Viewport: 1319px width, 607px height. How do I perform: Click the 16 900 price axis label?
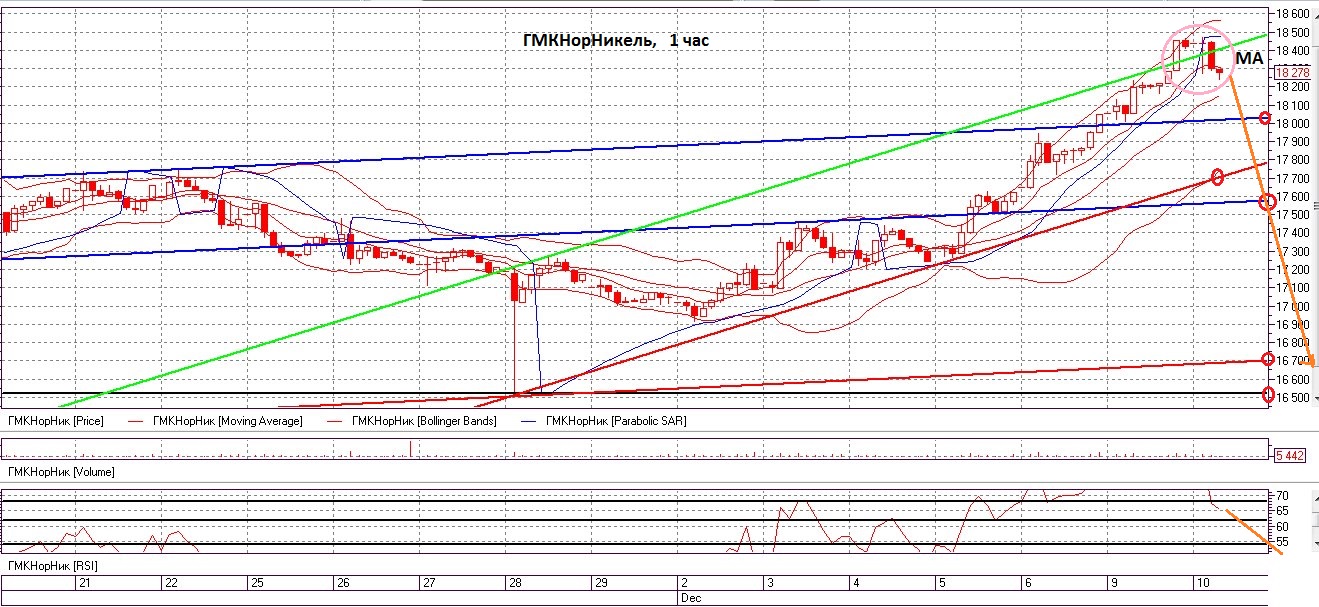tap(1292, 324)
